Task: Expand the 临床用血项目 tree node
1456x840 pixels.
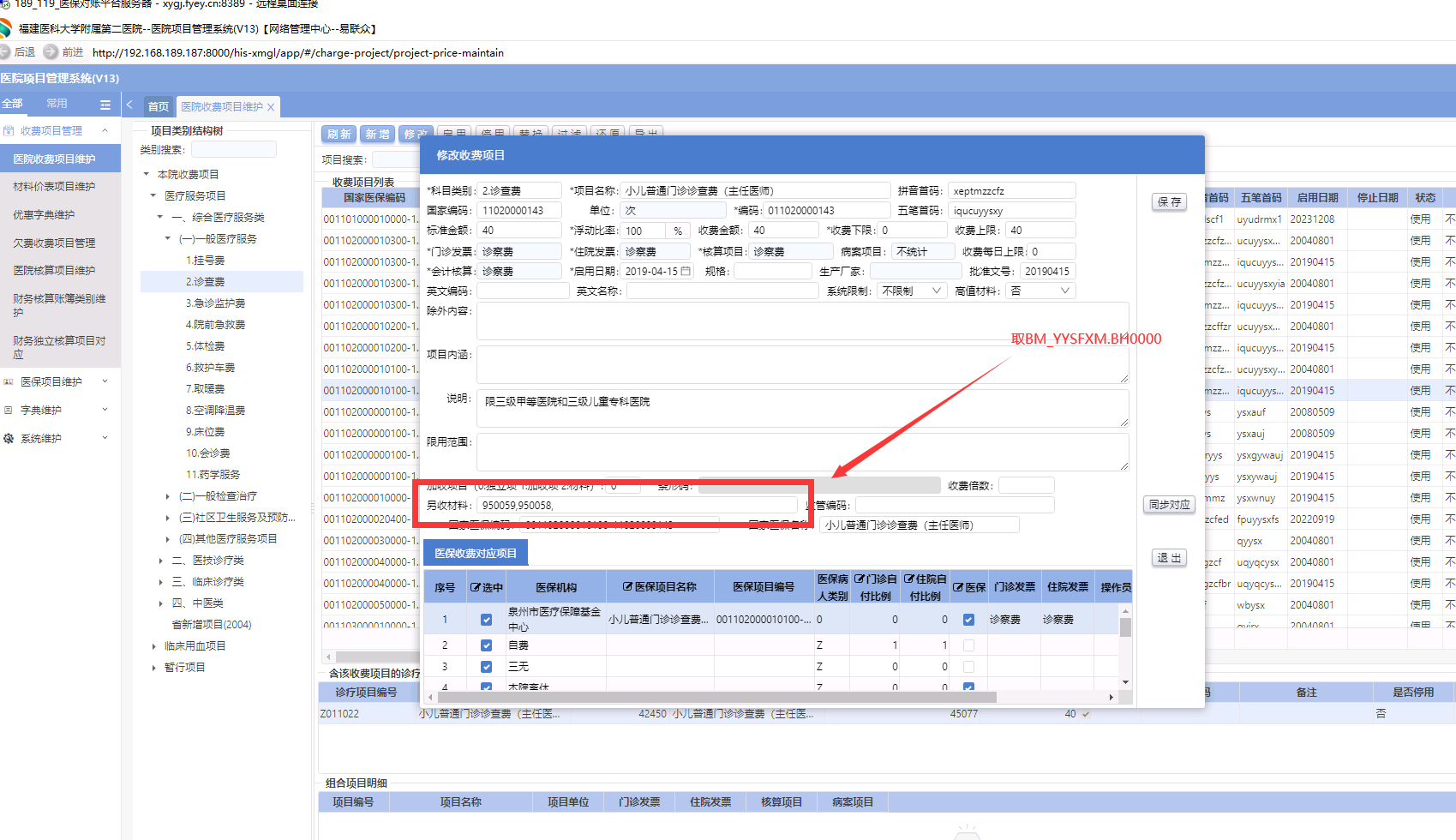Action: pyautogui.click(x=153, y=646)
